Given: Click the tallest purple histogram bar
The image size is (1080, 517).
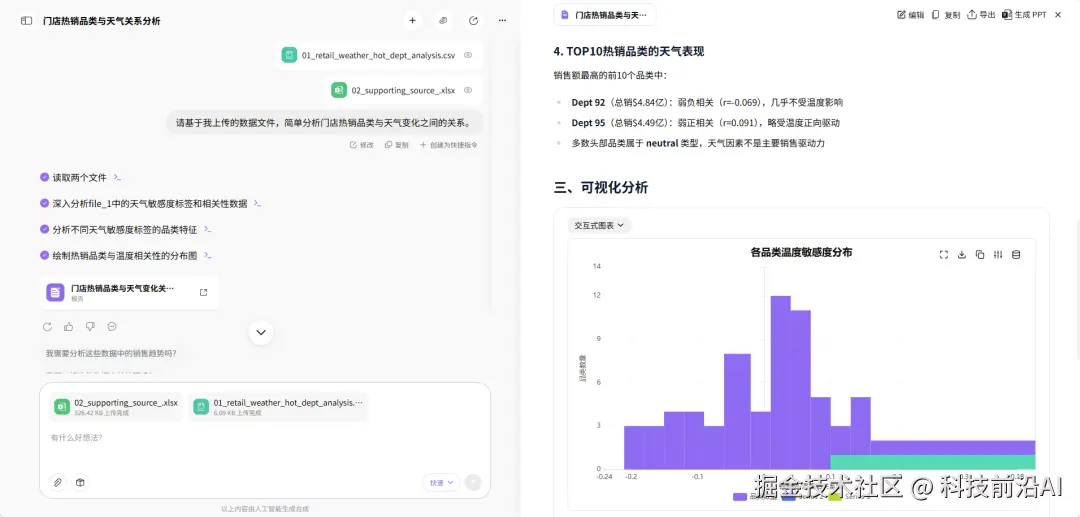Looking at the screenshot, I should [x=780, y=382].
